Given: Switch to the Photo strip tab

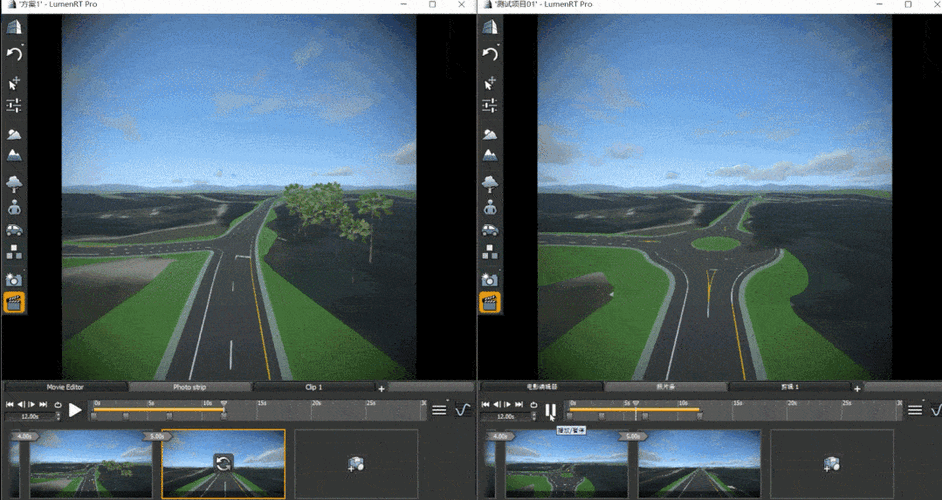Looking at the screenshot, I should click(x=190, y=387).
